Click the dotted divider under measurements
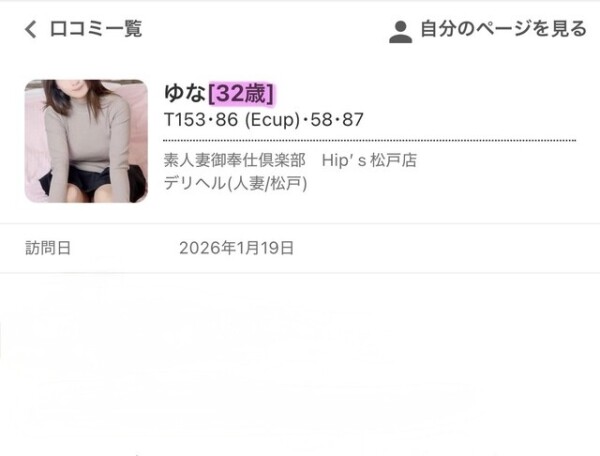Image resolution: width=600 pixels, height=456 pixels. click(370, 141)
